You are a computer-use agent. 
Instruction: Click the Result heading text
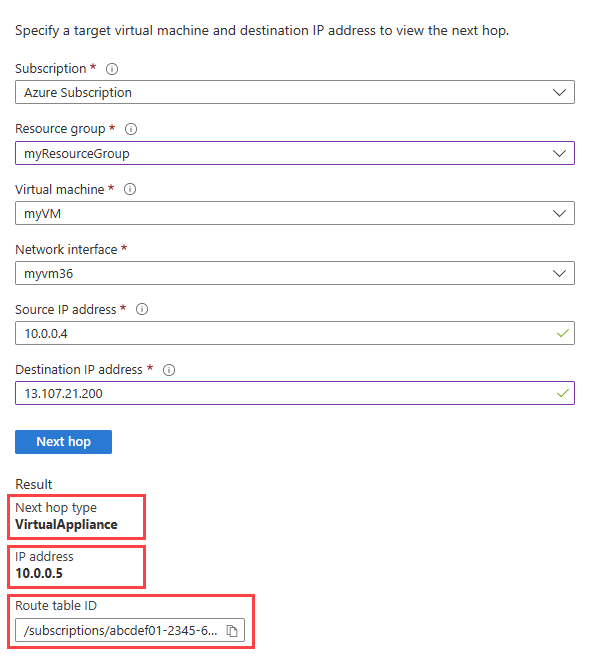pyautogui.click(x=34, y=484)
